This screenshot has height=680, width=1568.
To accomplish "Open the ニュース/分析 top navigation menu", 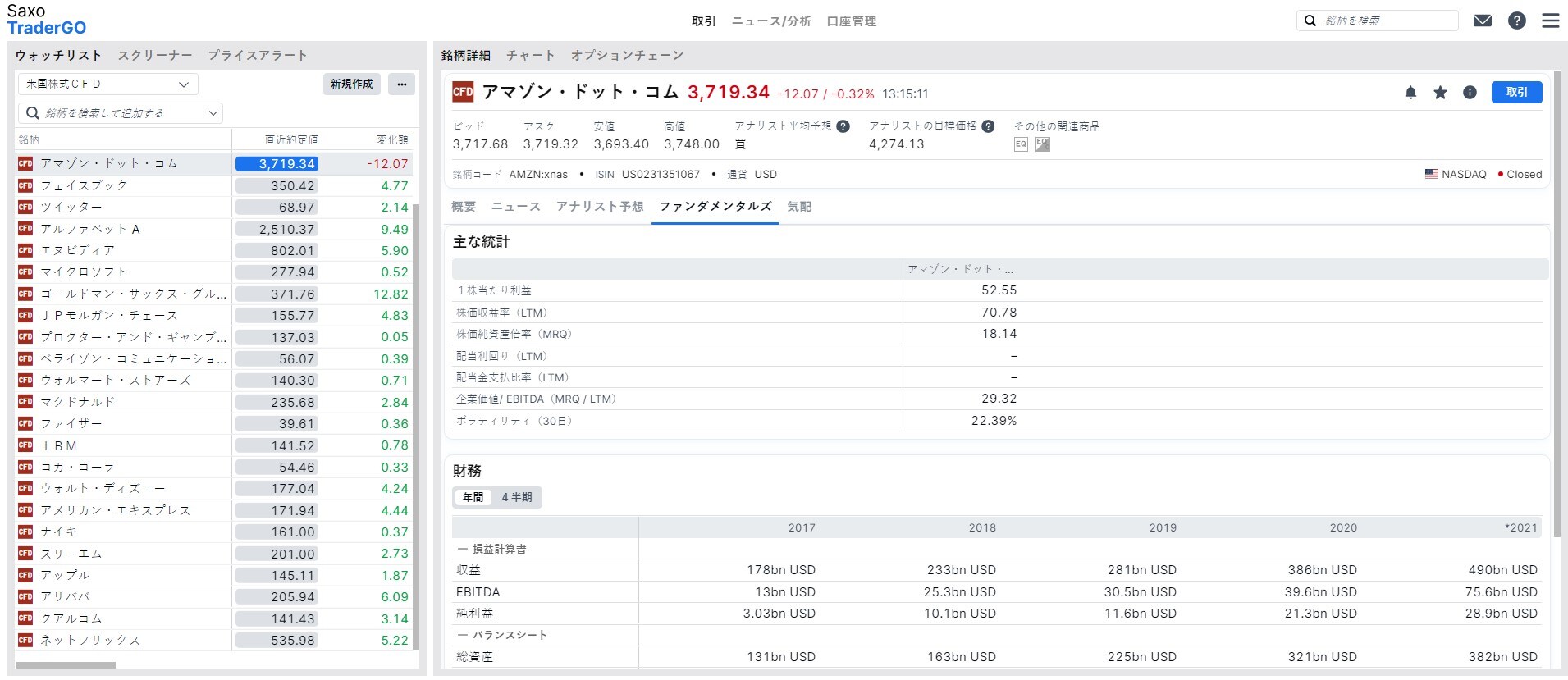I will click(771, 21).
